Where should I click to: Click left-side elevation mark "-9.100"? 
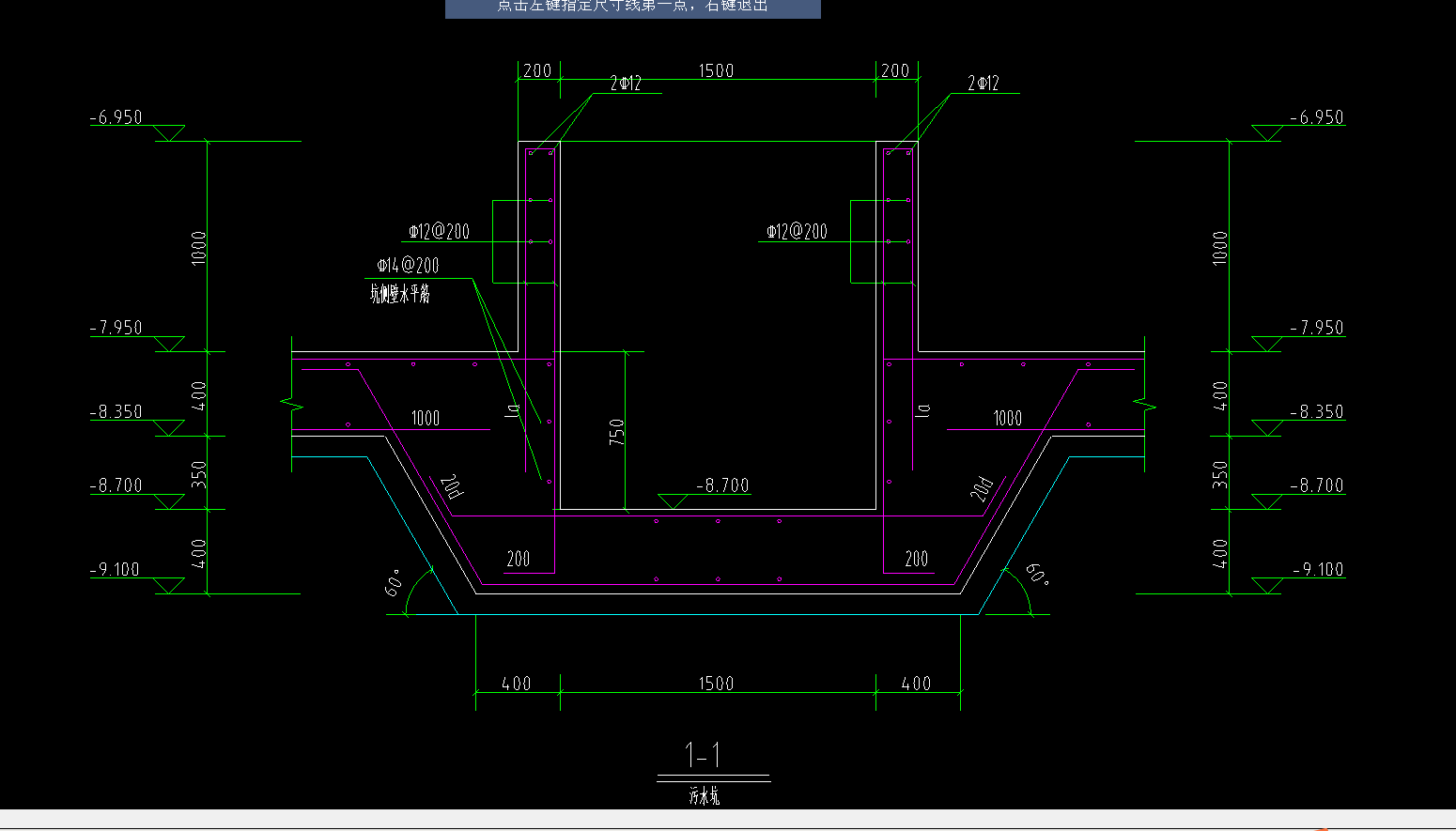coord(115,569)
